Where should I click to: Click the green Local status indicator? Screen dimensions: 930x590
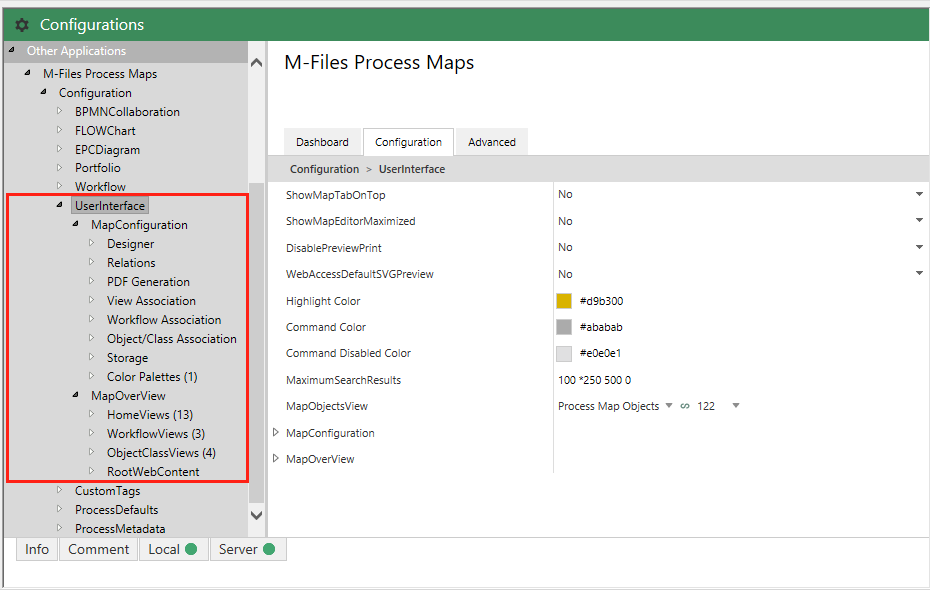point(190,549)
